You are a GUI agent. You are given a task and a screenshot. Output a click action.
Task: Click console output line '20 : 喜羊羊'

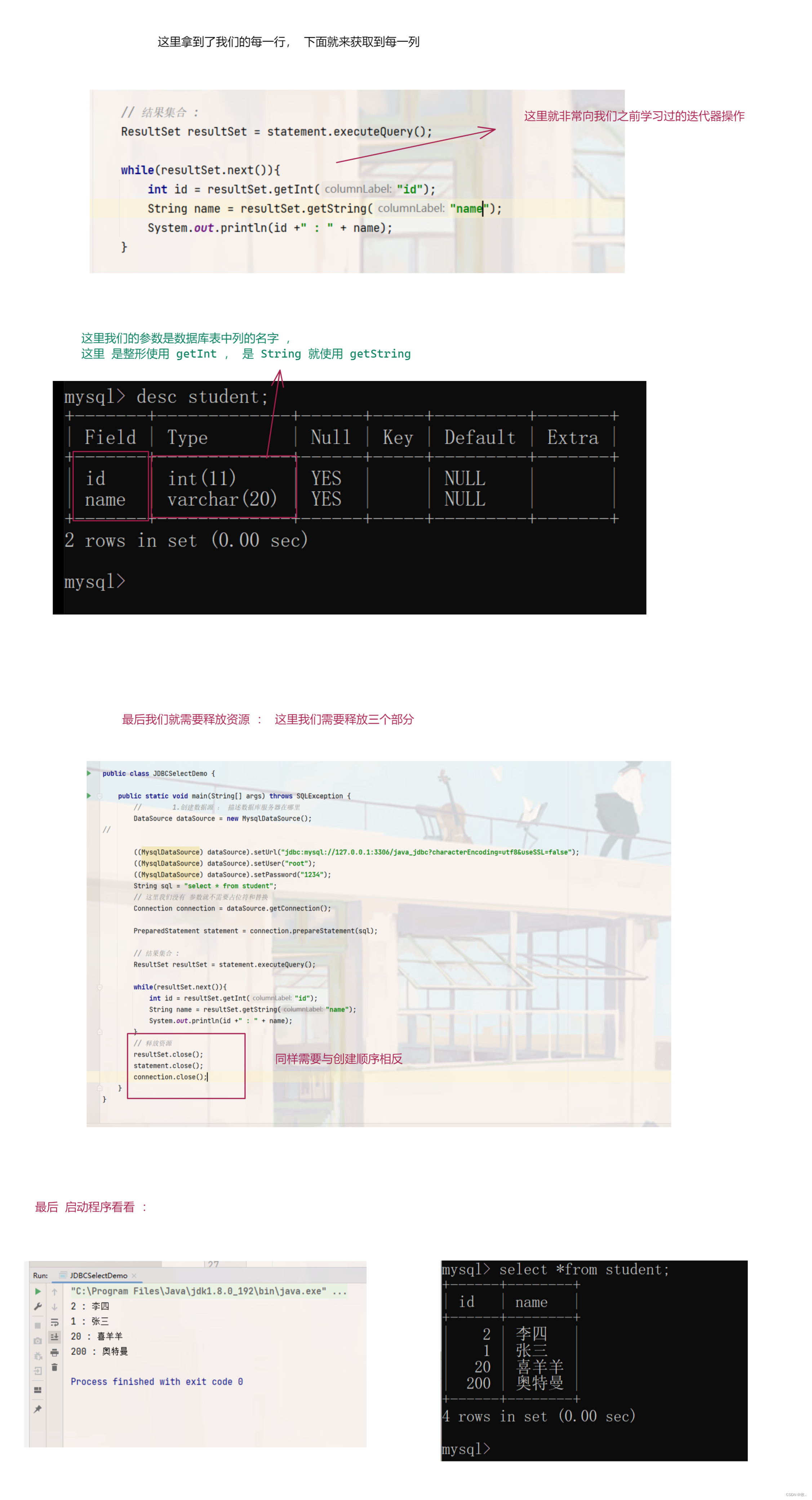tap(97, 1336)
